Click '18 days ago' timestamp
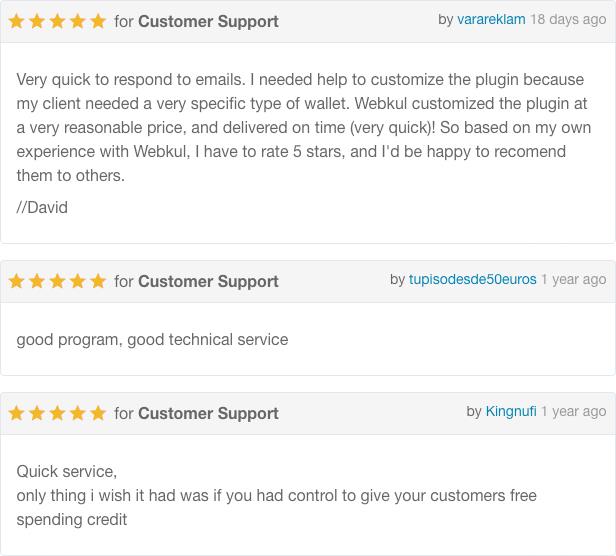Screen dimensions: 616x556 [568, 19]
